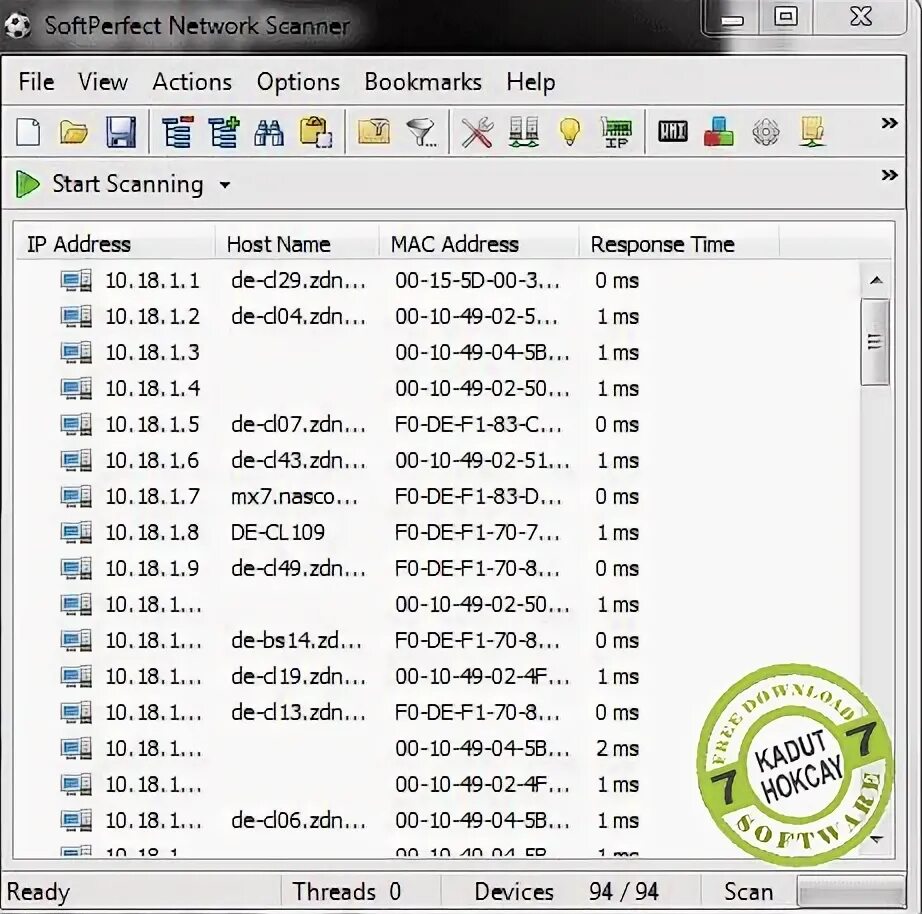Select host name de-cl29.zdn...

pos(299,281)
